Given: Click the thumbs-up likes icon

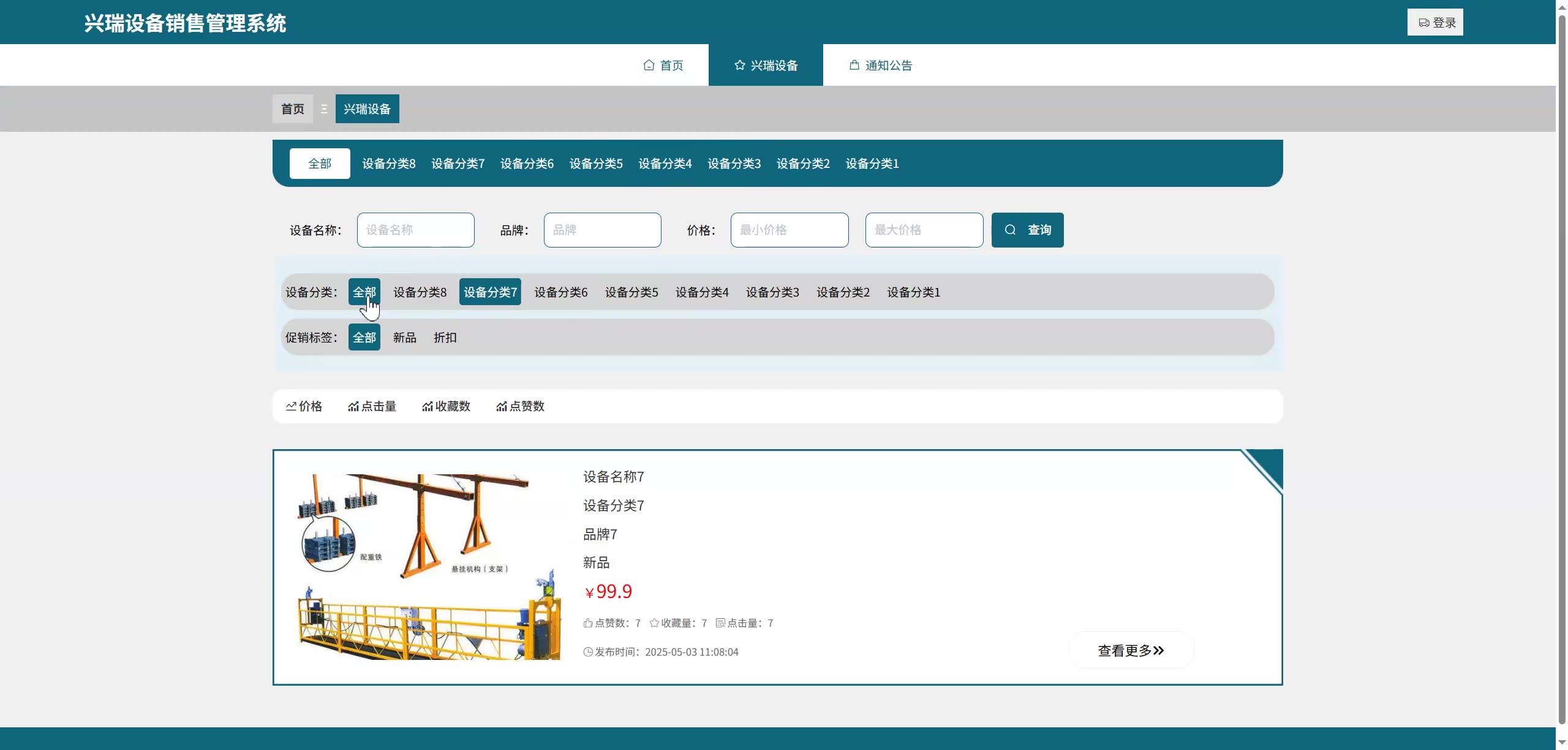Looking at the screenshot, I should (x=588, y=623).
